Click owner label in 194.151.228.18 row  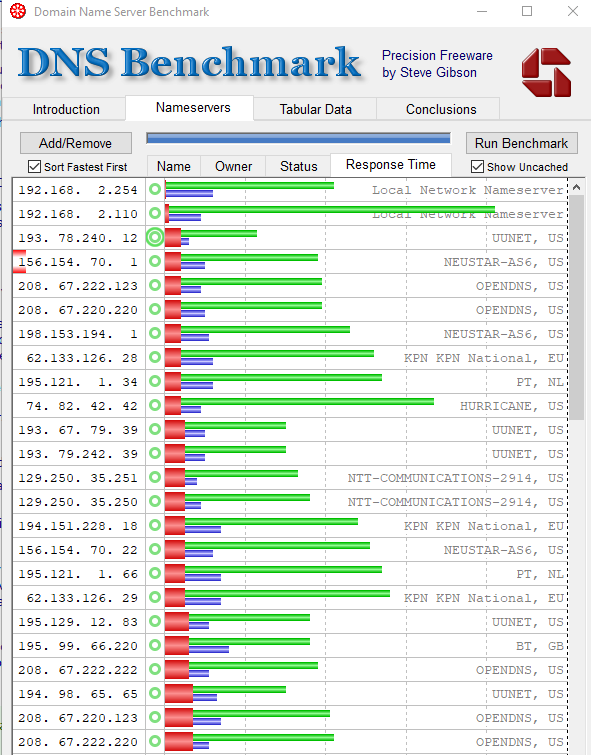[x=484, y=526]
